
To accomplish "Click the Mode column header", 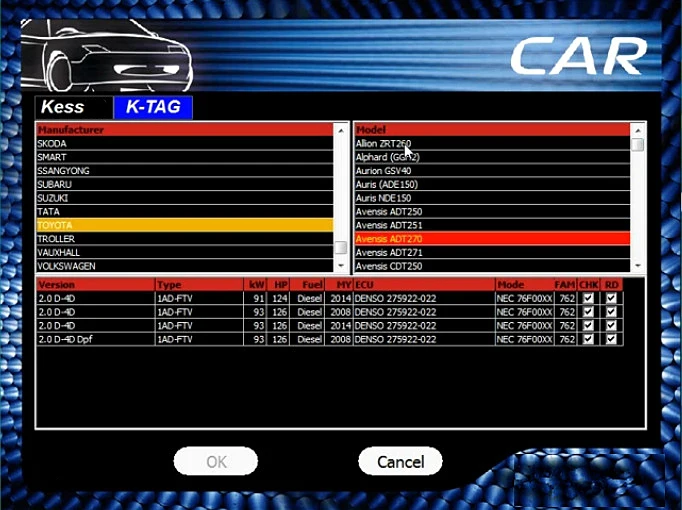I will click(525, 285).
